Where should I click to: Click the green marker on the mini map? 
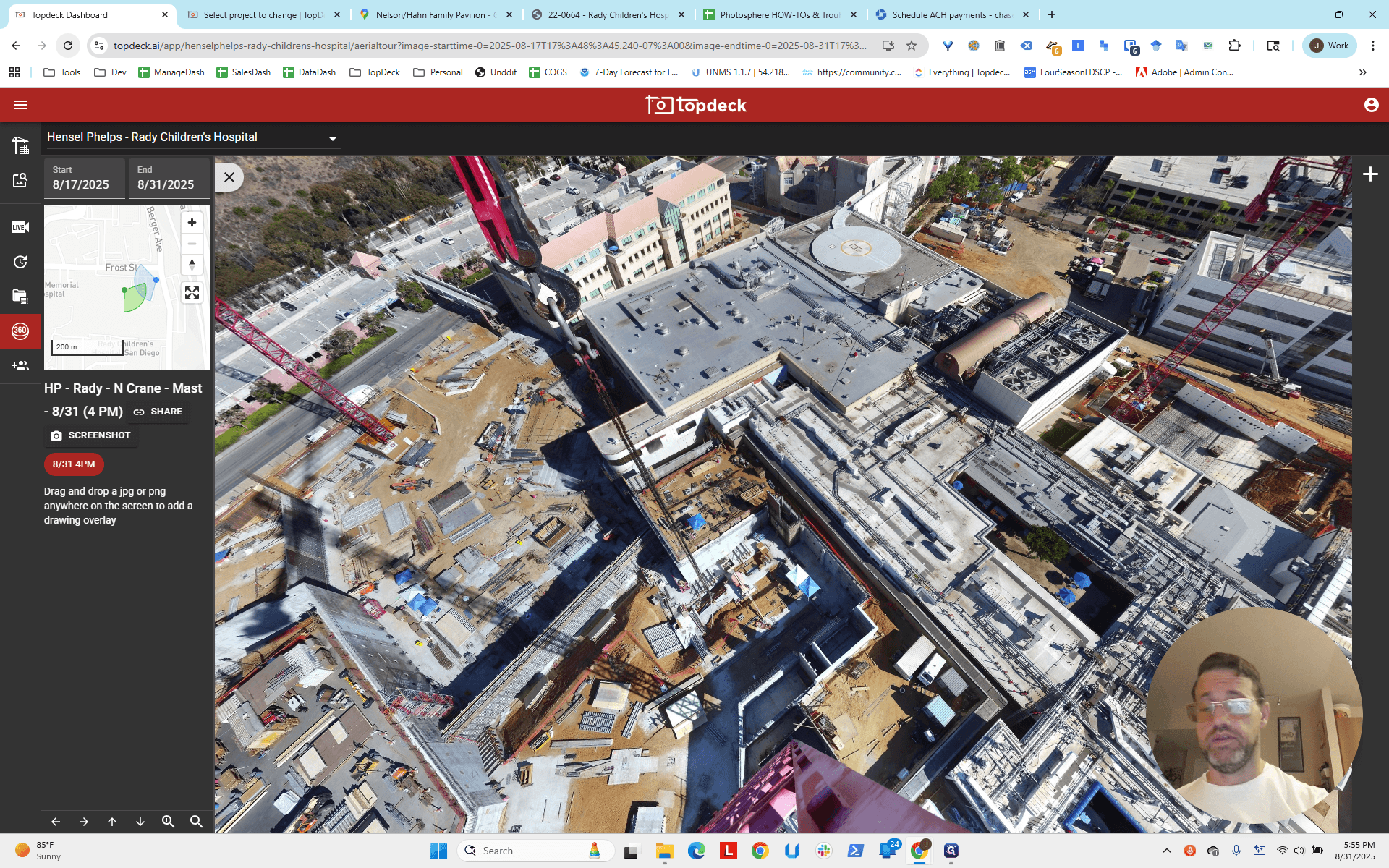124,290
